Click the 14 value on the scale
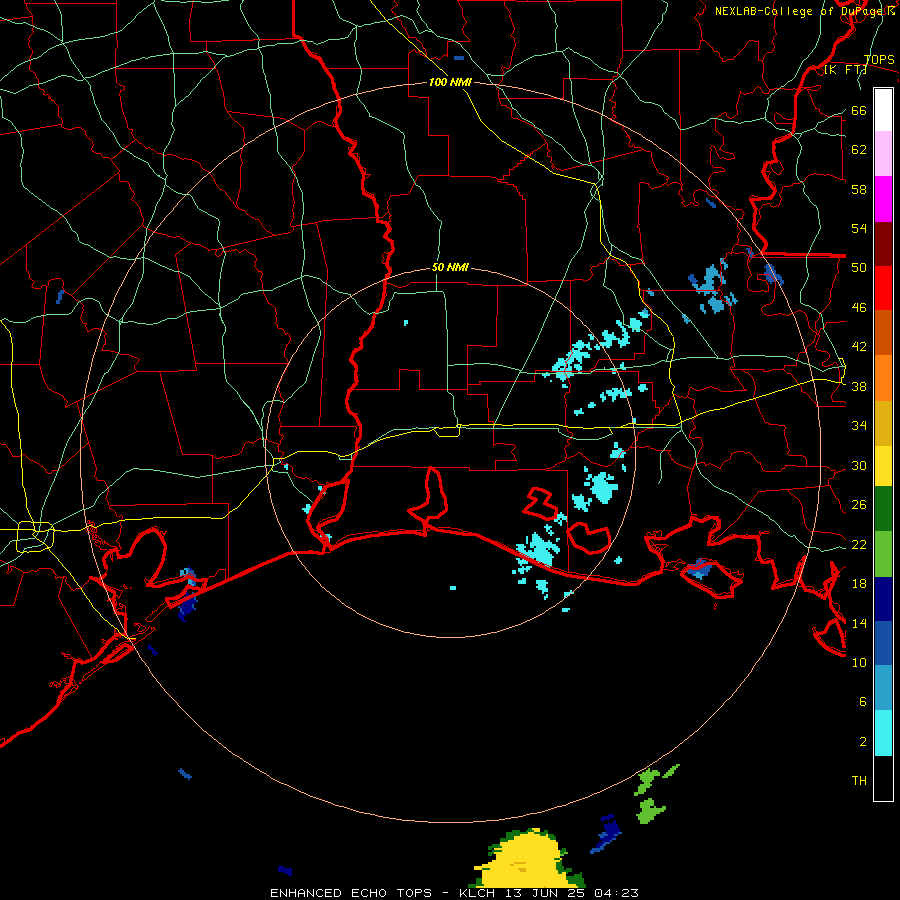 (x=859, y=623)
